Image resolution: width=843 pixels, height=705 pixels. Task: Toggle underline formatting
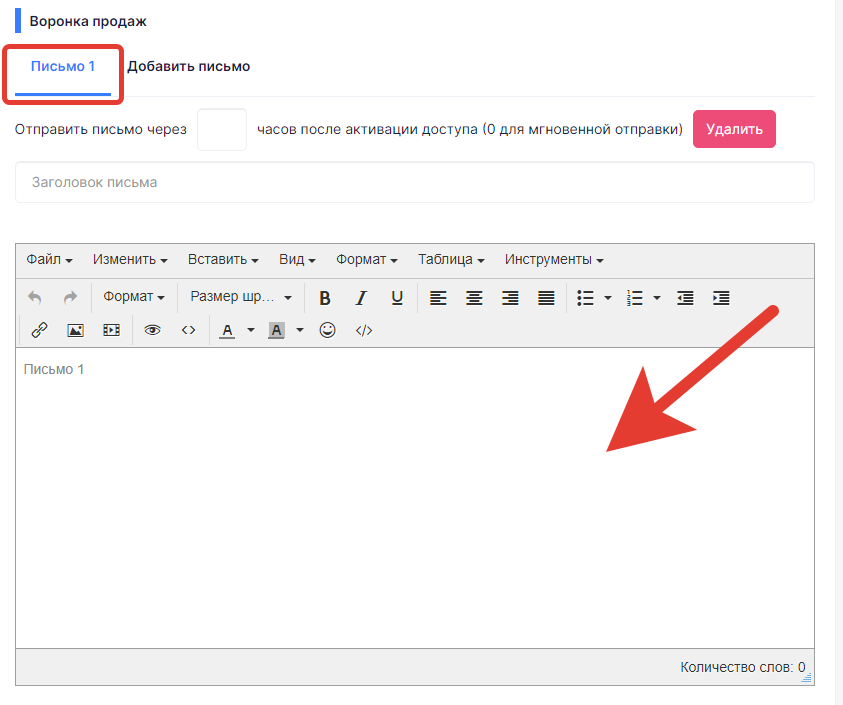pos(397,297)
